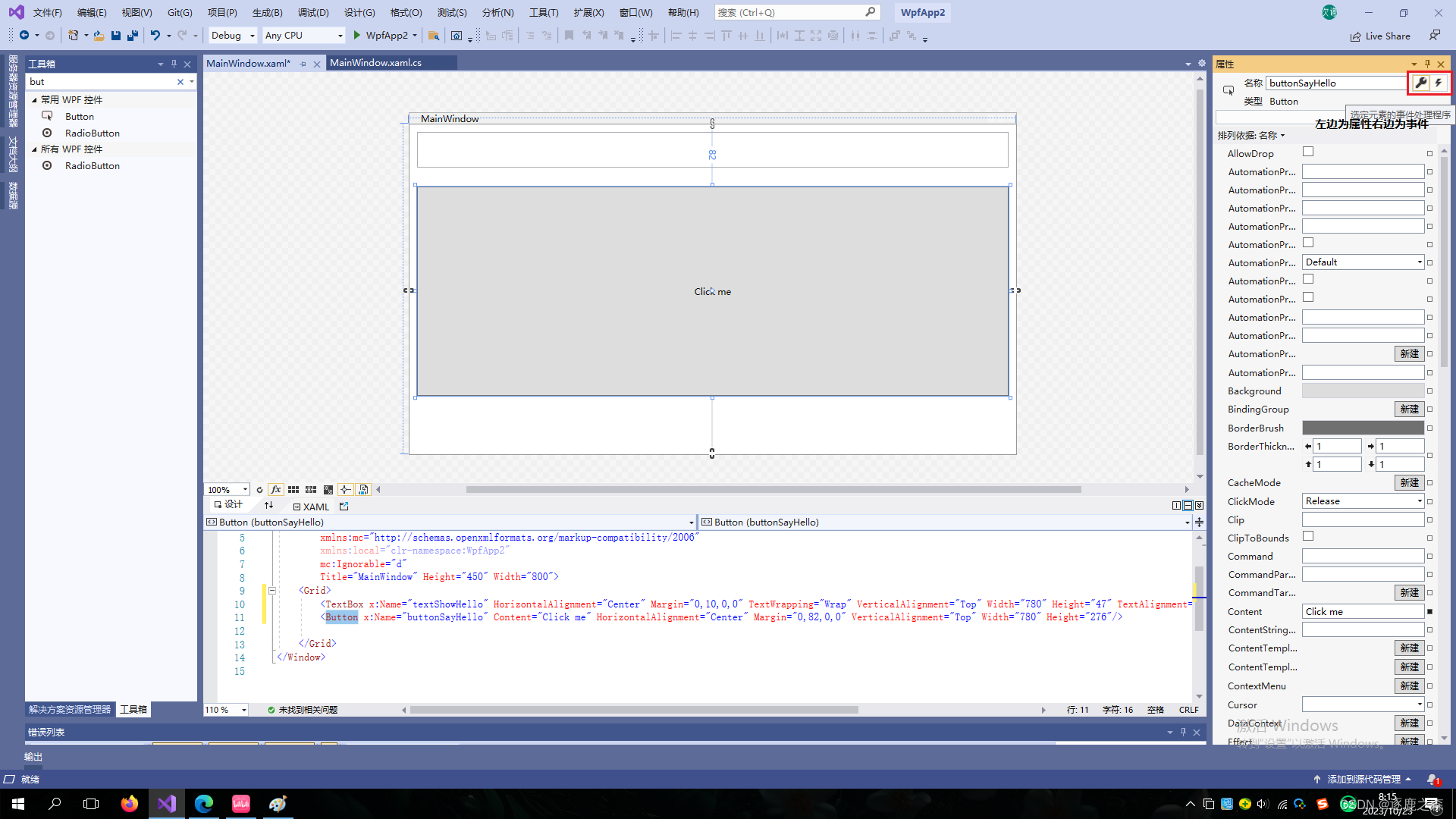Image resolution: width=1456 pixels, height=819 pixels.
Task: Click the Content value field
Action: pos(1363,612)
